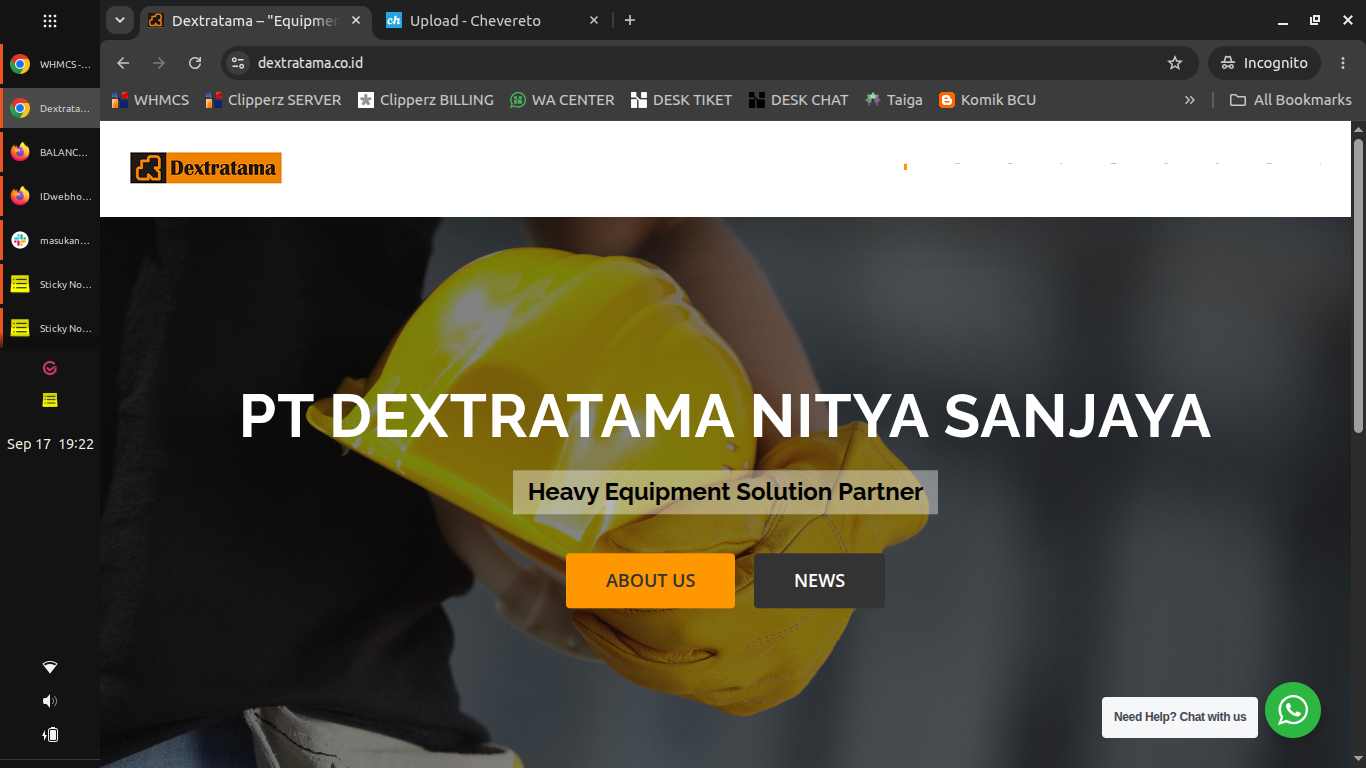The image size is (1366, 768).
Task: Open the Komik BCU bookmark
Action: click(987, 100)
